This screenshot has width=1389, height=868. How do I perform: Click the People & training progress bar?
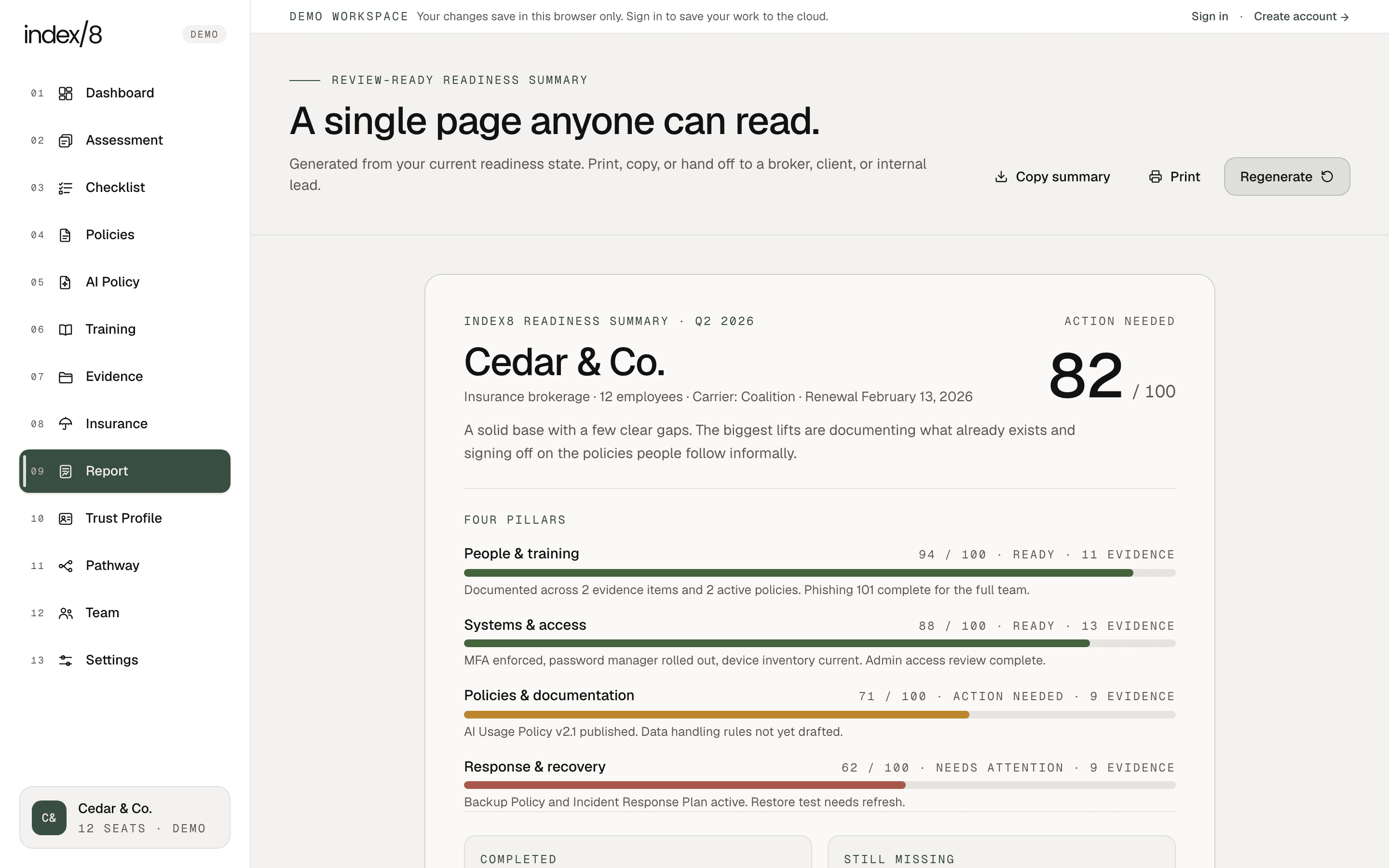point(819,573)
